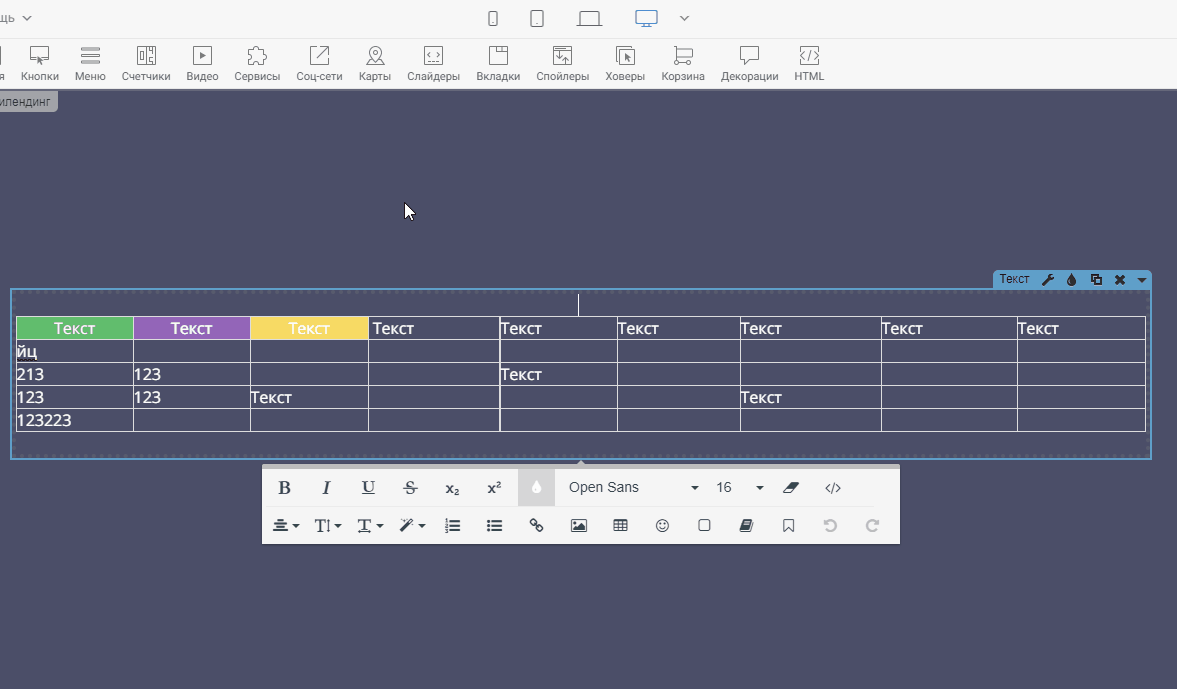Click the insert link icon

click(536, 525)
